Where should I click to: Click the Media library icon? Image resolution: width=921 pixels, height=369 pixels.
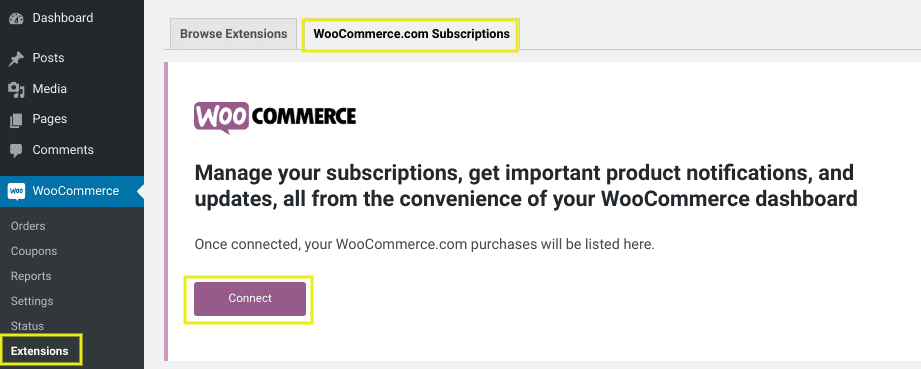pos(16,89)
